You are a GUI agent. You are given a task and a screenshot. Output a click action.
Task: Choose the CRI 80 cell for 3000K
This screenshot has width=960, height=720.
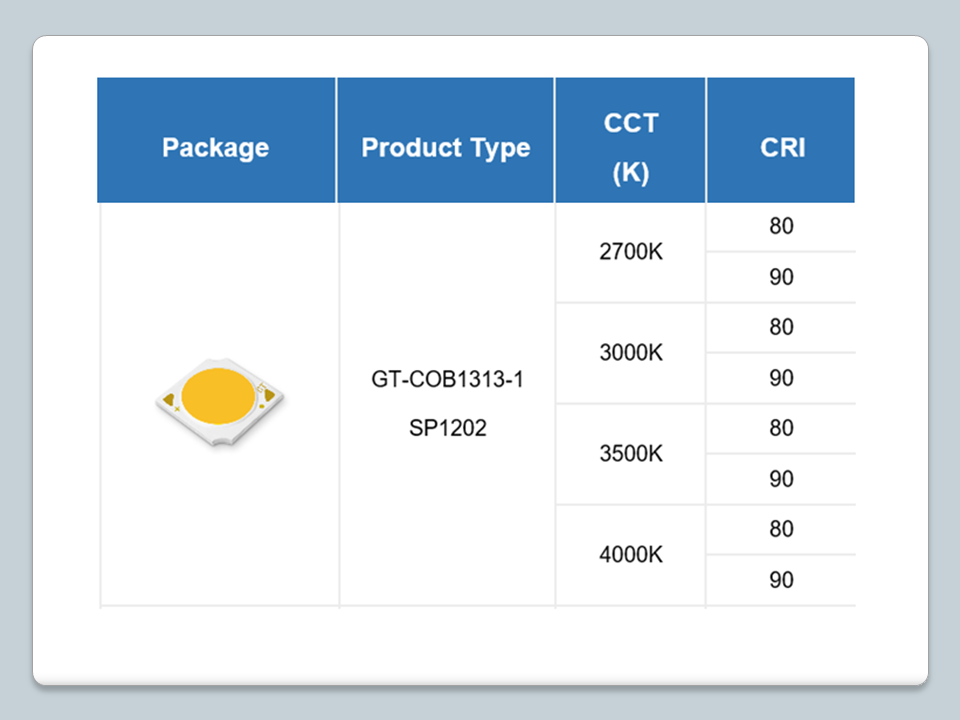[x=782, y=328]
